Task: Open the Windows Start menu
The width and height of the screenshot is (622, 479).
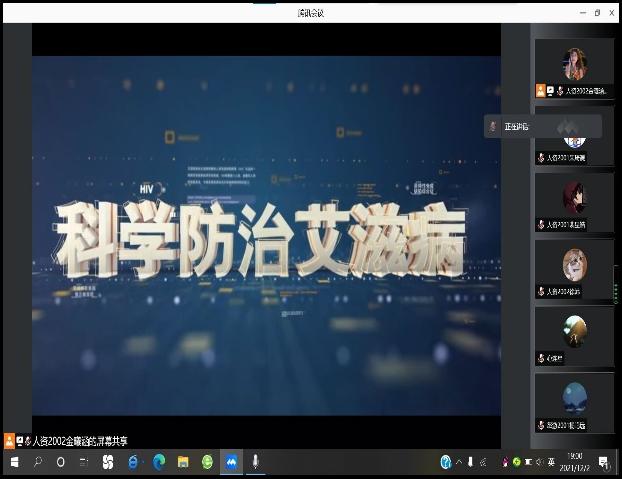Action: tap(12, 462)
